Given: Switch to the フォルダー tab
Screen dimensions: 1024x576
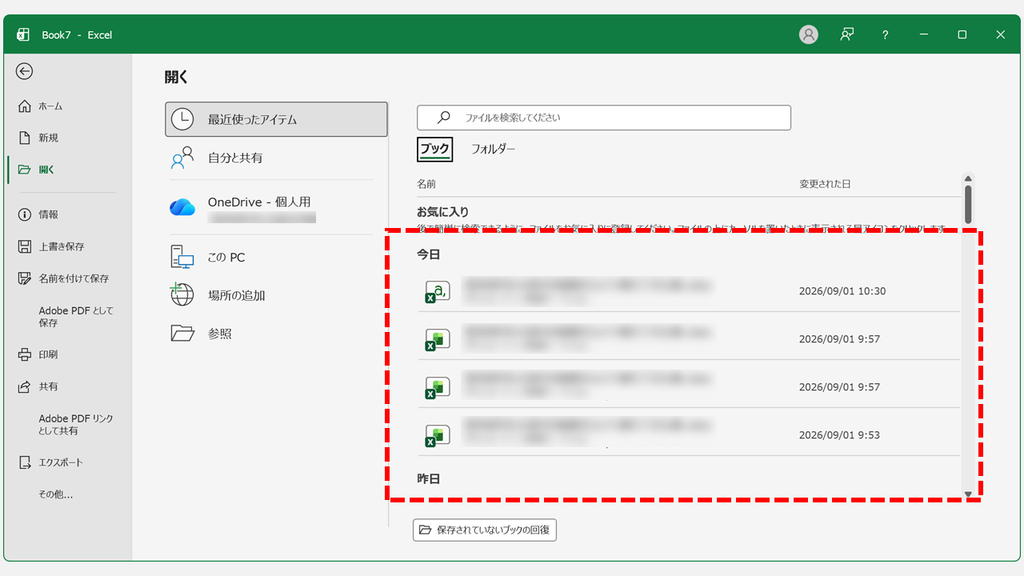Looking at the screenshot, I should point(493,149).
